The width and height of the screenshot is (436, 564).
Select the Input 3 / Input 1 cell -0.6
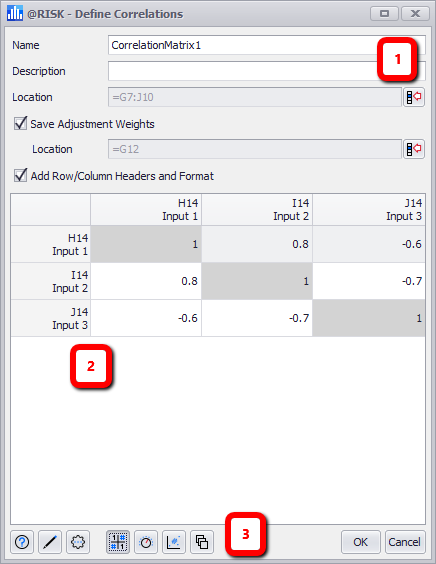(x=146, y=318)
